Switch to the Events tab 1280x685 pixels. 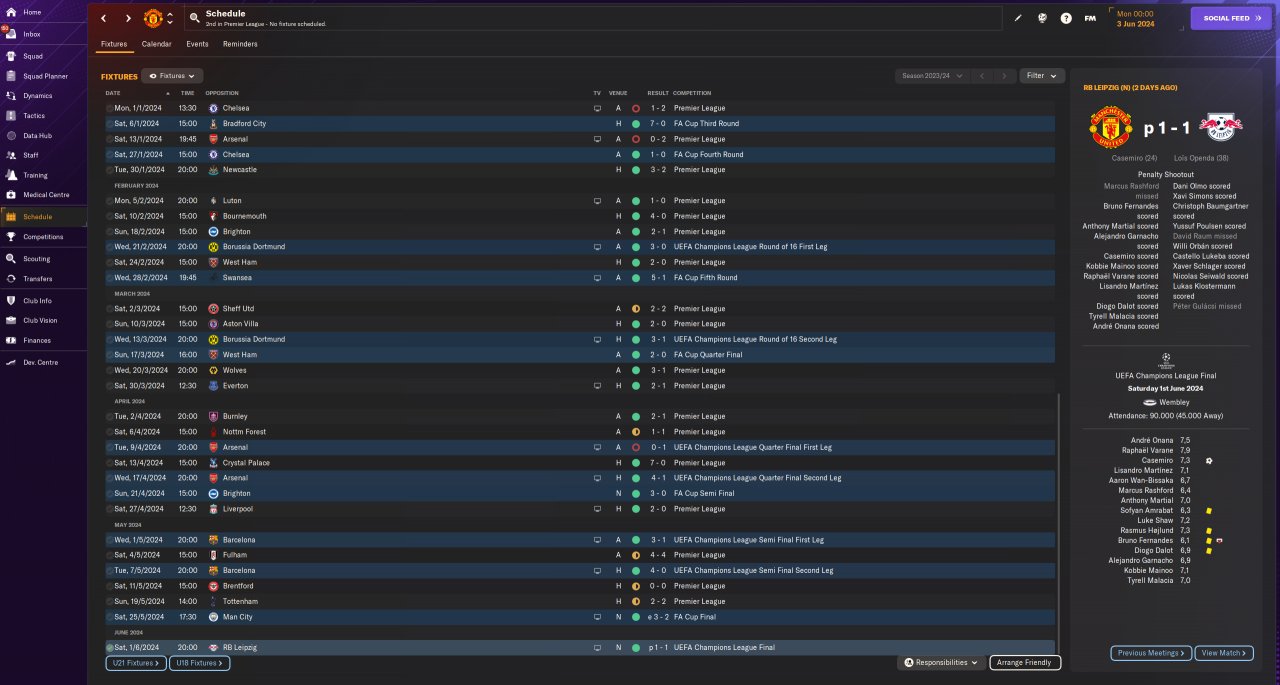point(197,44)
